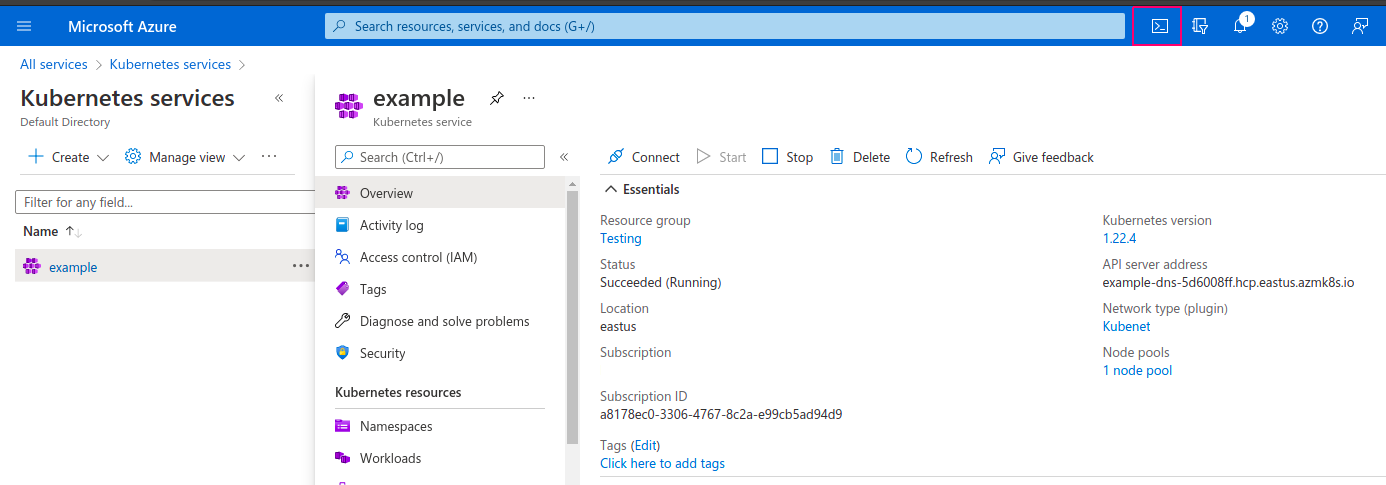1386x485 pixels.
Task: Collapse the Kubernetes services list pane
Action: point(279,98)
